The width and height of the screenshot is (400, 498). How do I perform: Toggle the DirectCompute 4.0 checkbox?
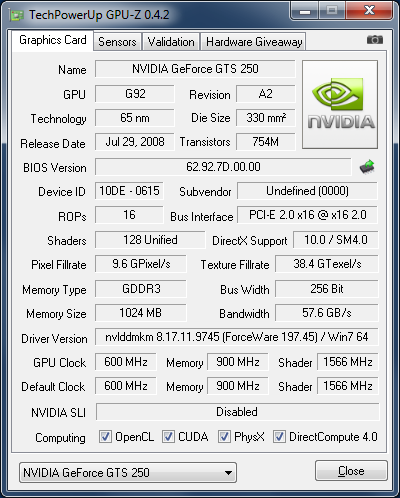click(279, 437)
